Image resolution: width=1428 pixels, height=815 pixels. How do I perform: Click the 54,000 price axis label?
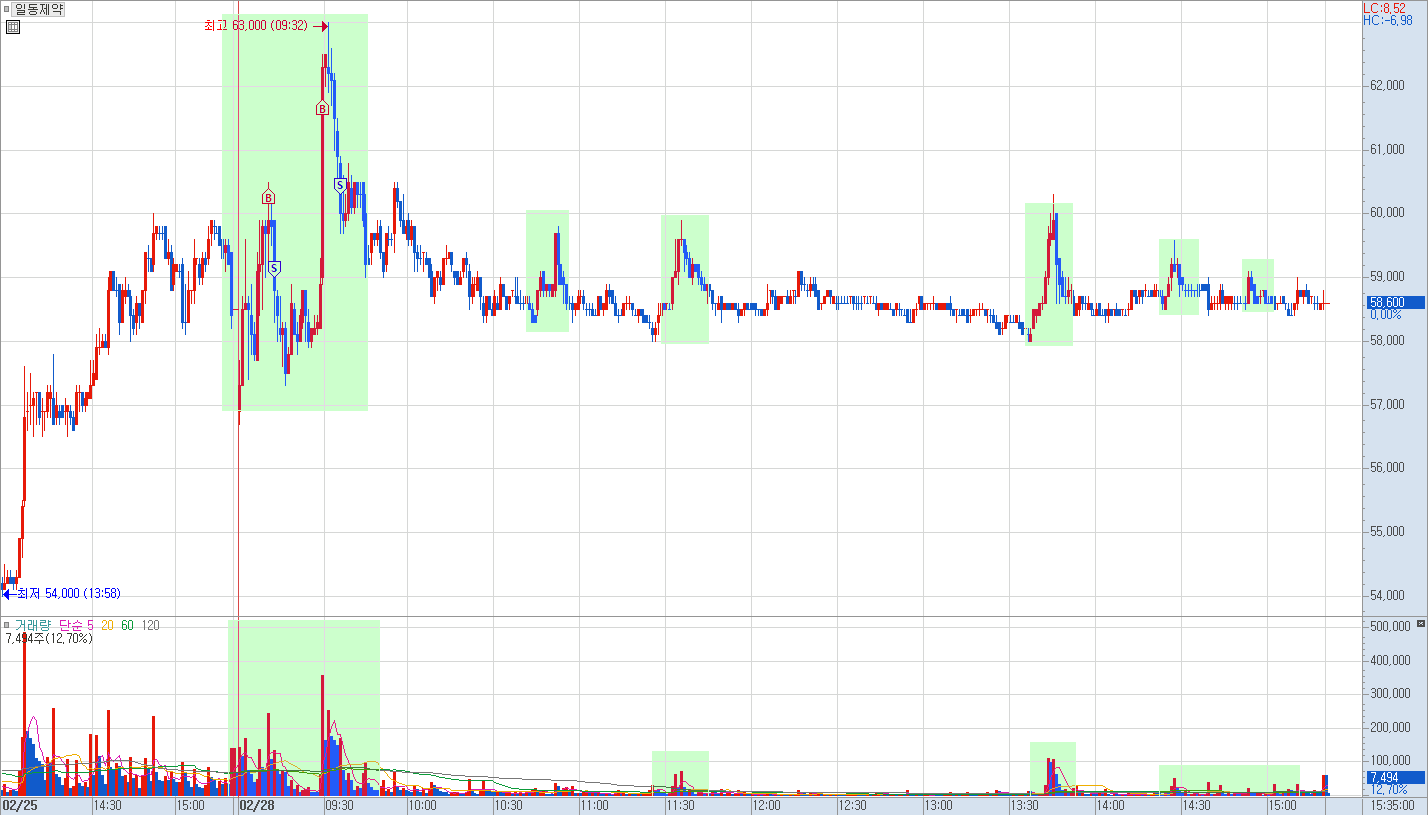point(1388,596)
